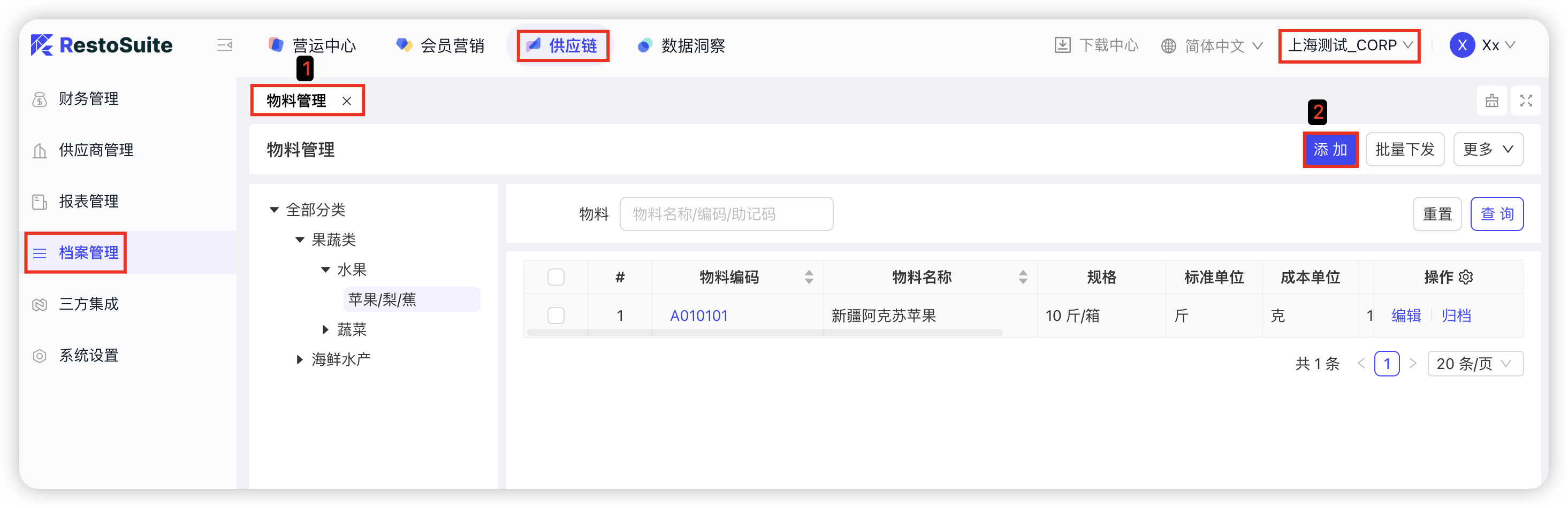
Task: Open the 上海测试_CORP organization dropdown
Action: coord(1349,45)
